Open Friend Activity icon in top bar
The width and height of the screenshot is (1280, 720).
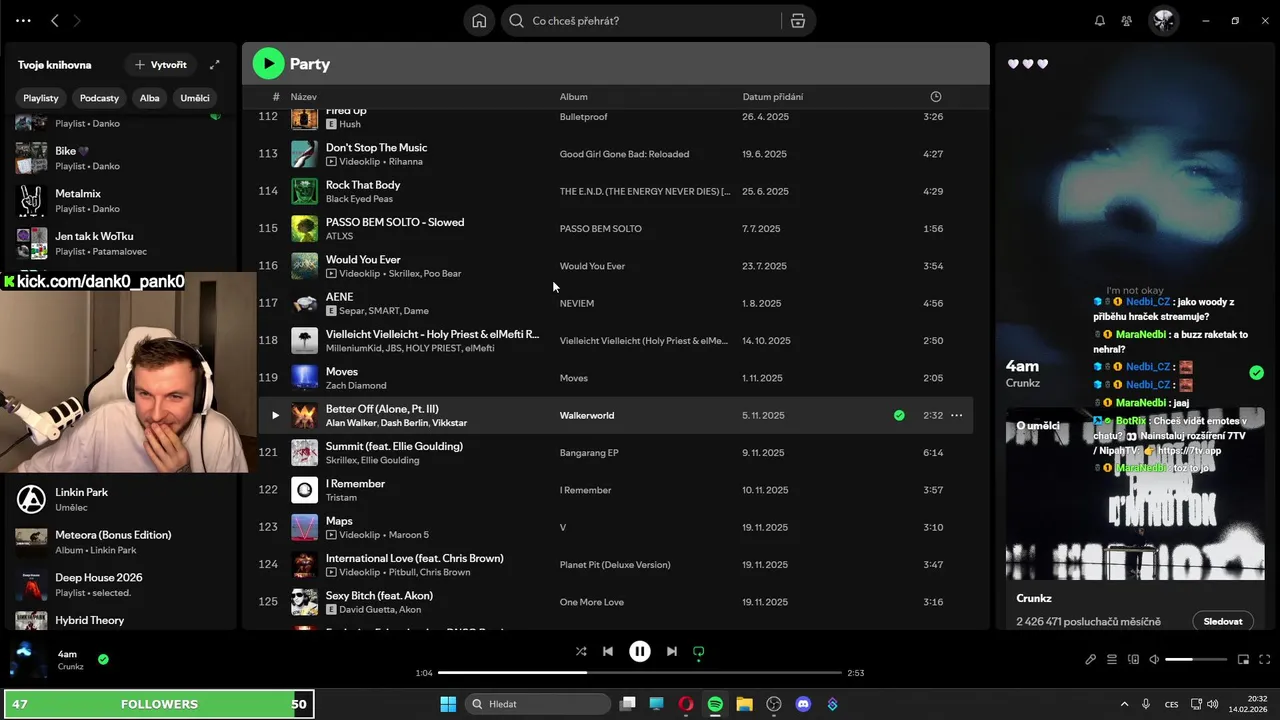coord(1127,21)
